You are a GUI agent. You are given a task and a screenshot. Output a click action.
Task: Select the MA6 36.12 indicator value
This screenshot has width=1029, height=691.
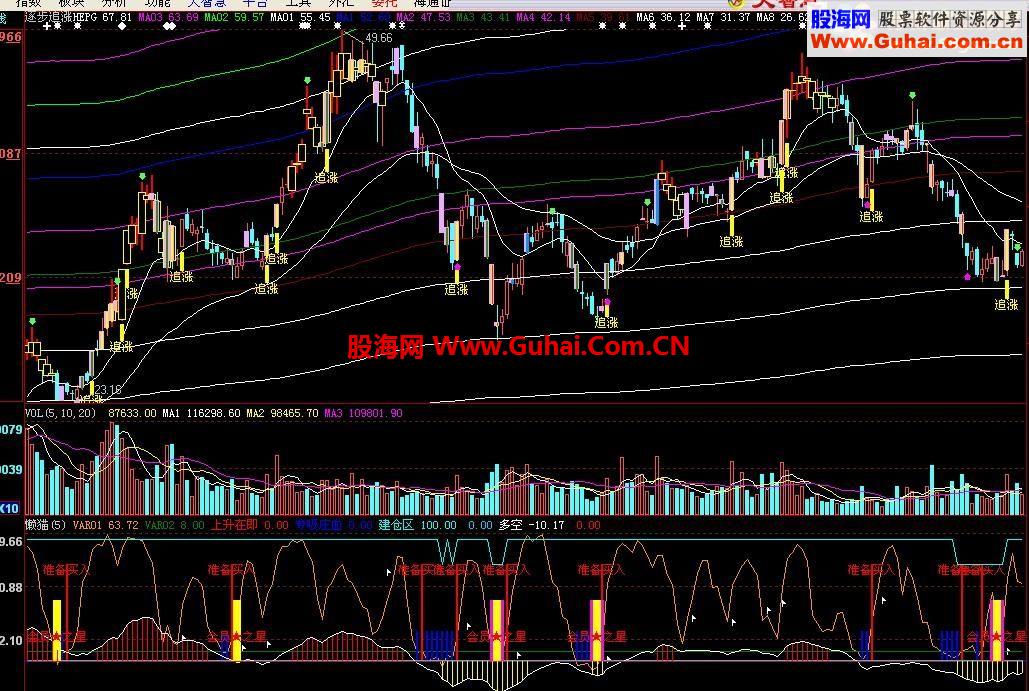click(663, 17)
